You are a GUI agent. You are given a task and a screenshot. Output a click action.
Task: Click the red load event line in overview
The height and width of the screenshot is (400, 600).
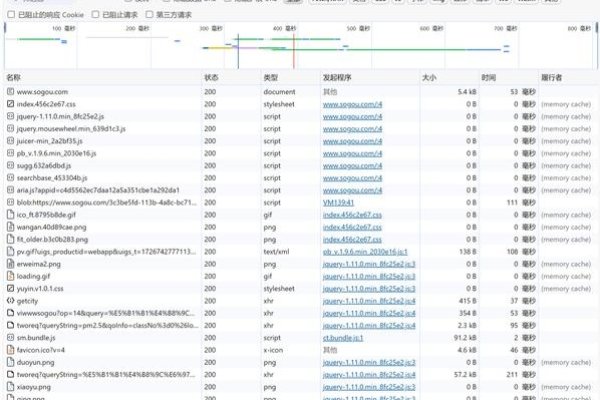tap(293, 51)
